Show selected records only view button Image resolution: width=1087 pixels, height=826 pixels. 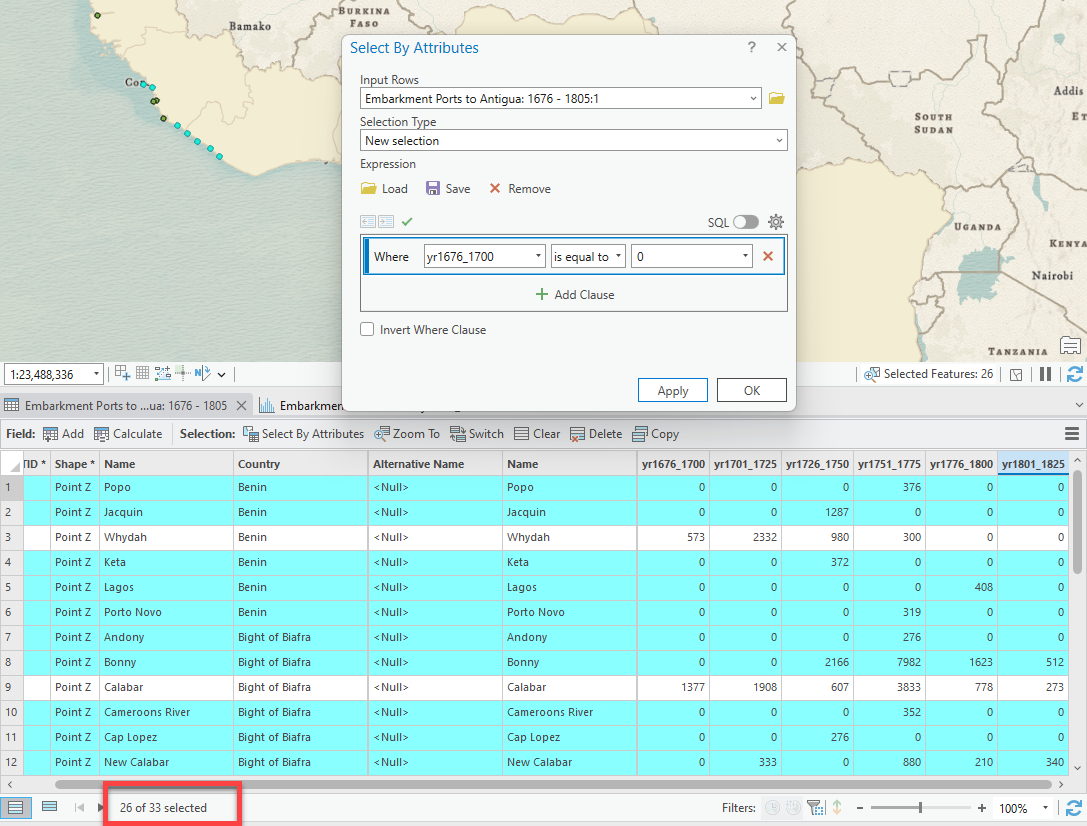tap(49, 807)
